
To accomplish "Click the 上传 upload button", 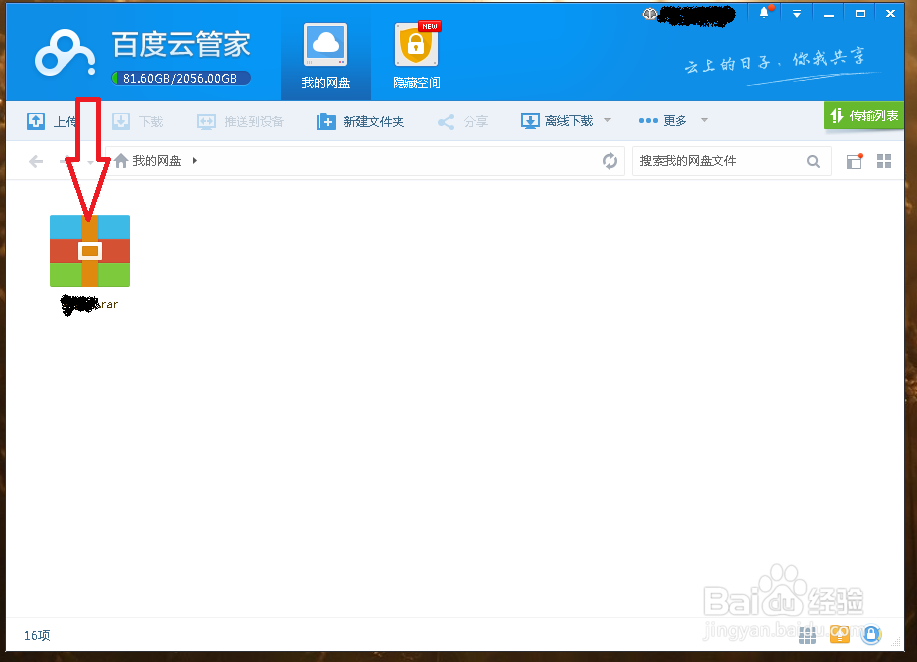I will [x=51, y=121].
